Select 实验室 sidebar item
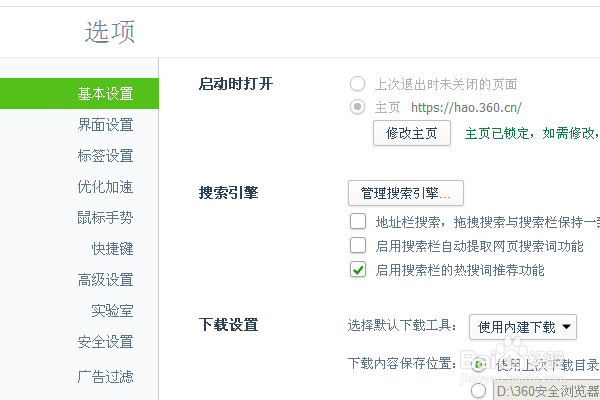 [x=112, y=311]
